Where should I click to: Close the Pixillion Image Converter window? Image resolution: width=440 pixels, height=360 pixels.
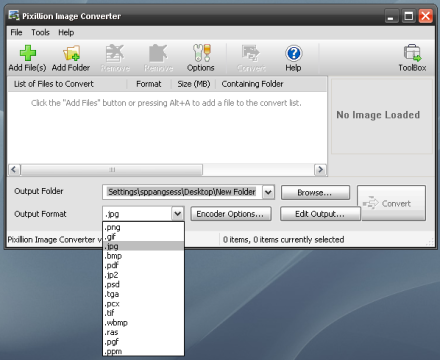426,16
